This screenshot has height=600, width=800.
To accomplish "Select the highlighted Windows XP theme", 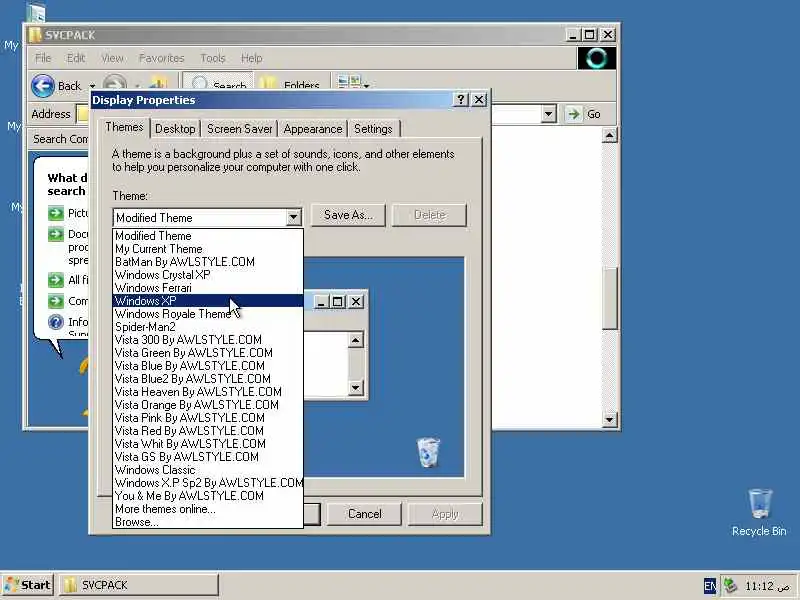I will click(x=208, y=301).
